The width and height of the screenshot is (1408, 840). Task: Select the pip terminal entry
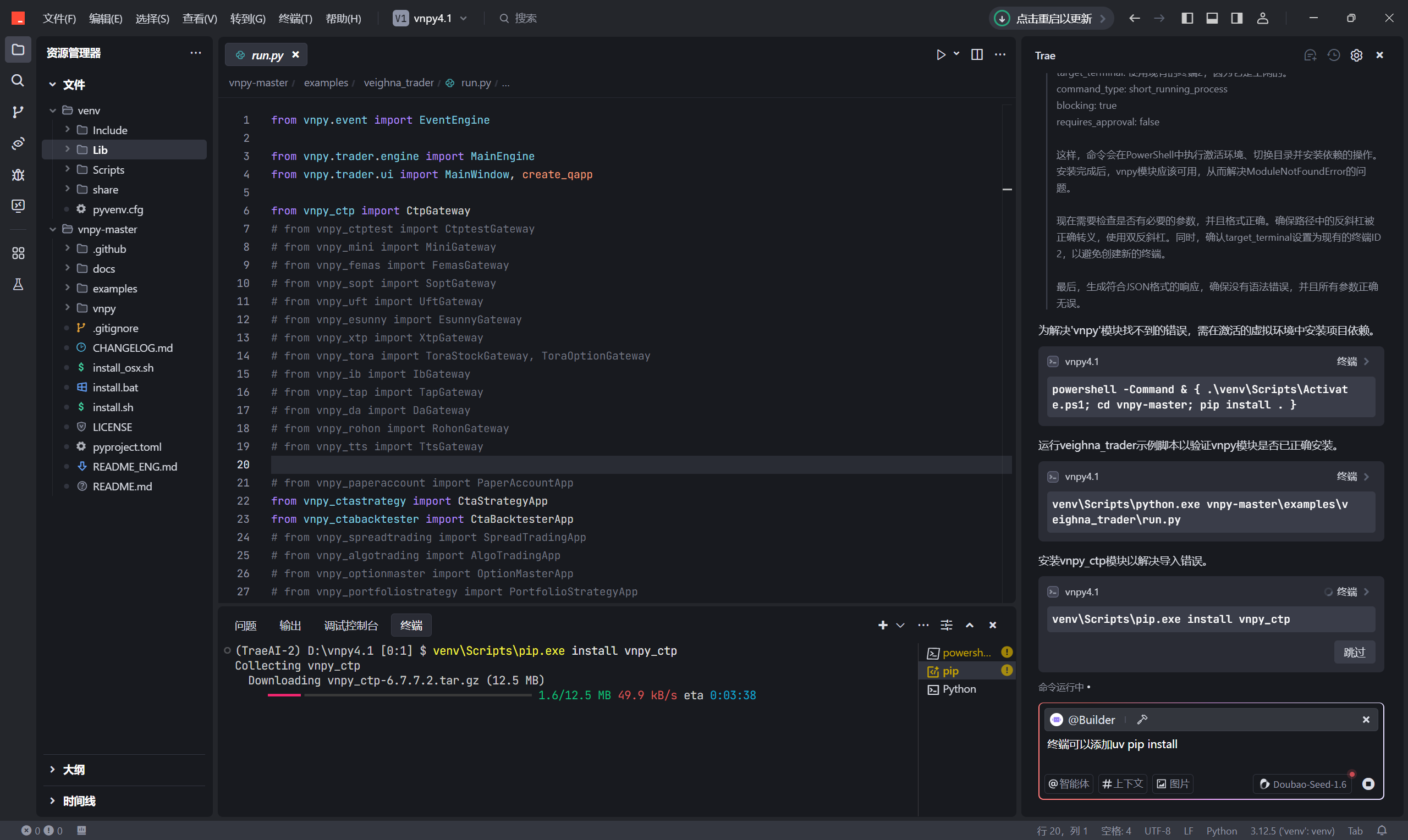coord(967,671)
